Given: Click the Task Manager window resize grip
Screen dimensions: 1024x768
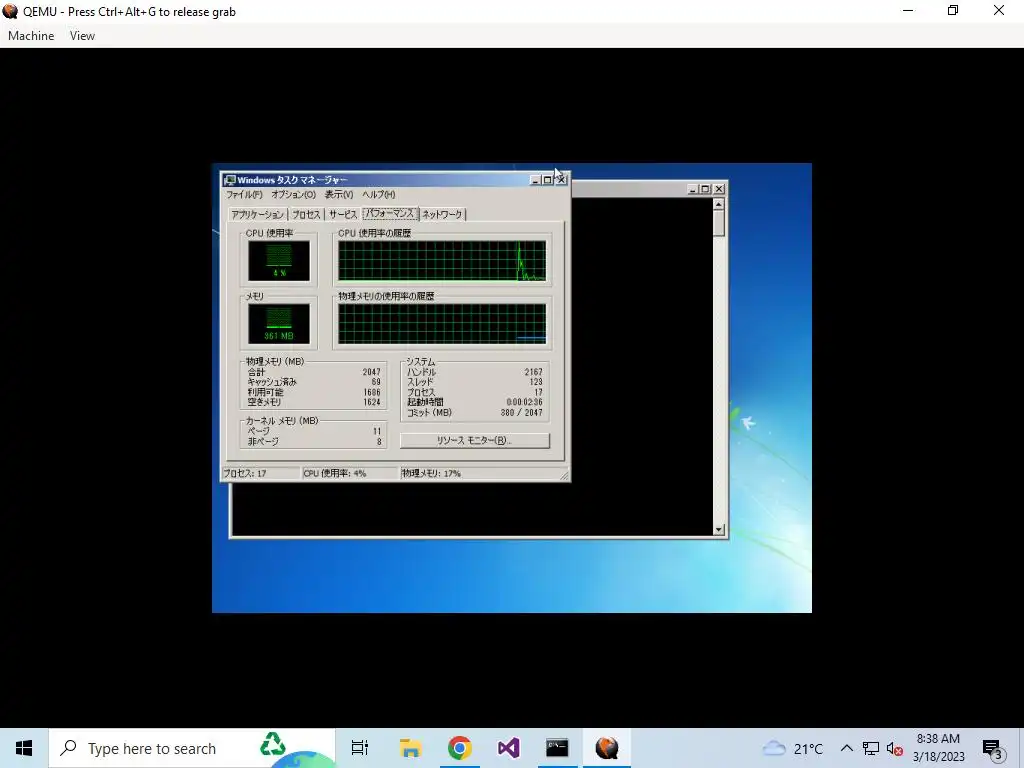Looking at the screenshot, I should [x=564, y=476].
